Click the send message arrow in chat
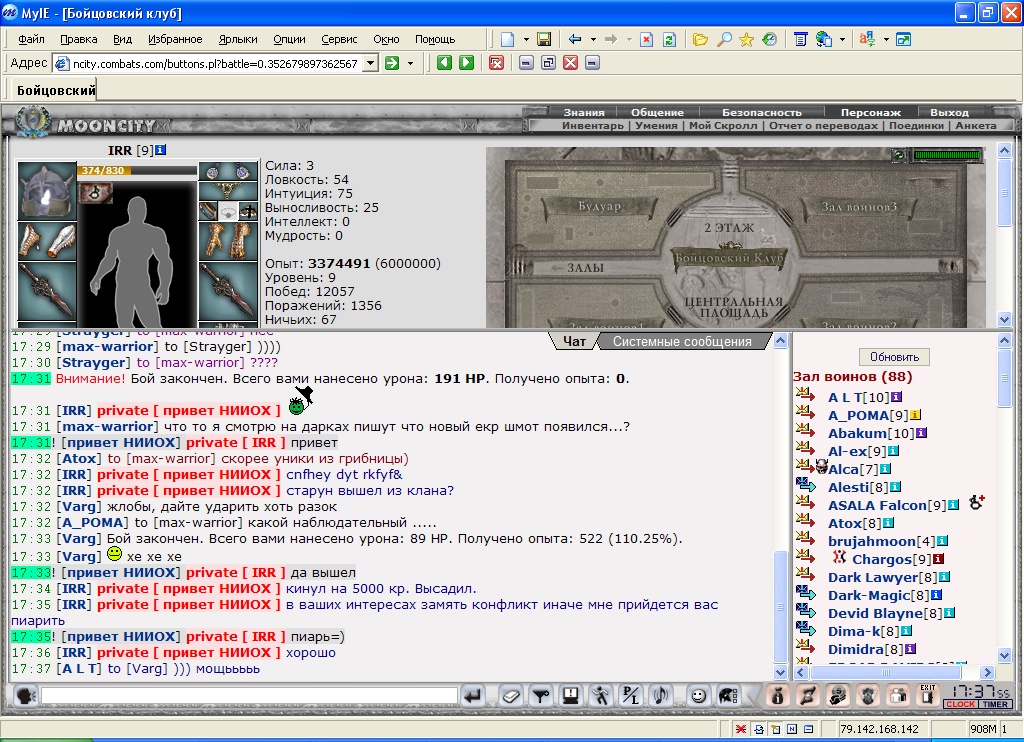The height and width of the screenshot is (742, 1024). (x=473, y=696)
